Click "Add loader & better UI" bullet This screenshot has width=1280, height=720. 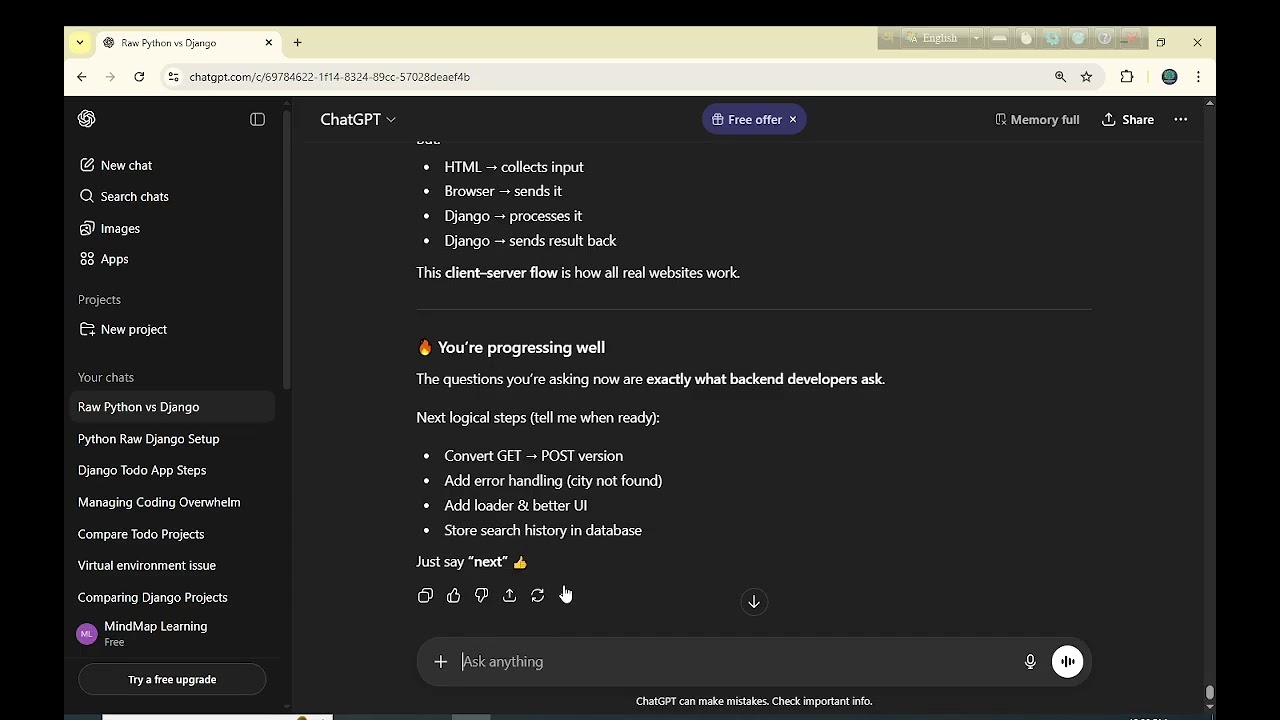click(x=515, y=506)
